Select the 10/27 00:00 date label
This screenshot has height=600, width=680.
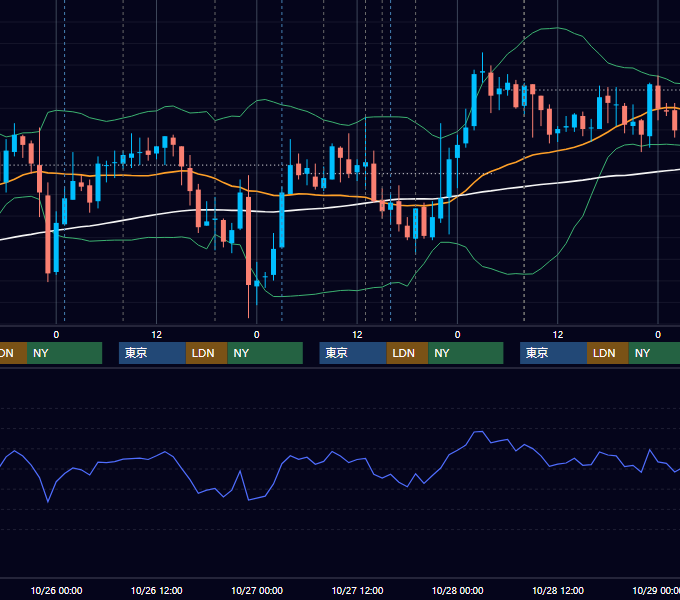coord(257,590)
